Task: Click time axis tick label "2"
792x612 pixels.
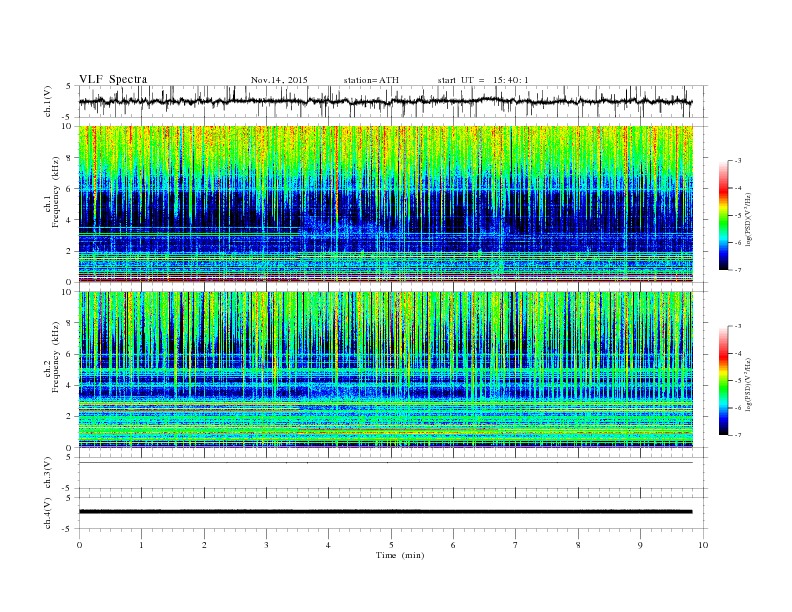Action: click(204, 545)
